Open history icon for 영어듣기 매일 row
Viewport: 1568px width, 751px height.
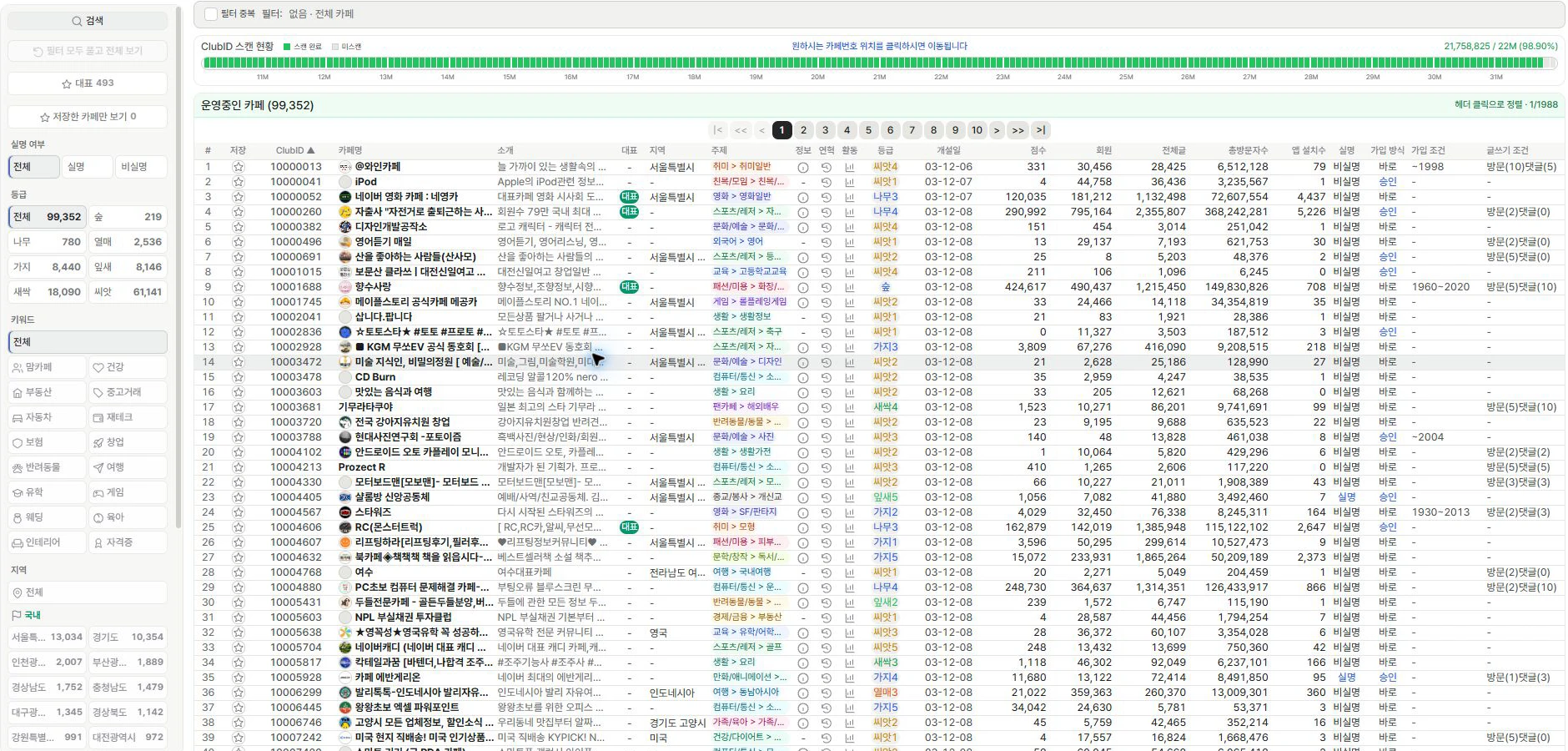827,242
